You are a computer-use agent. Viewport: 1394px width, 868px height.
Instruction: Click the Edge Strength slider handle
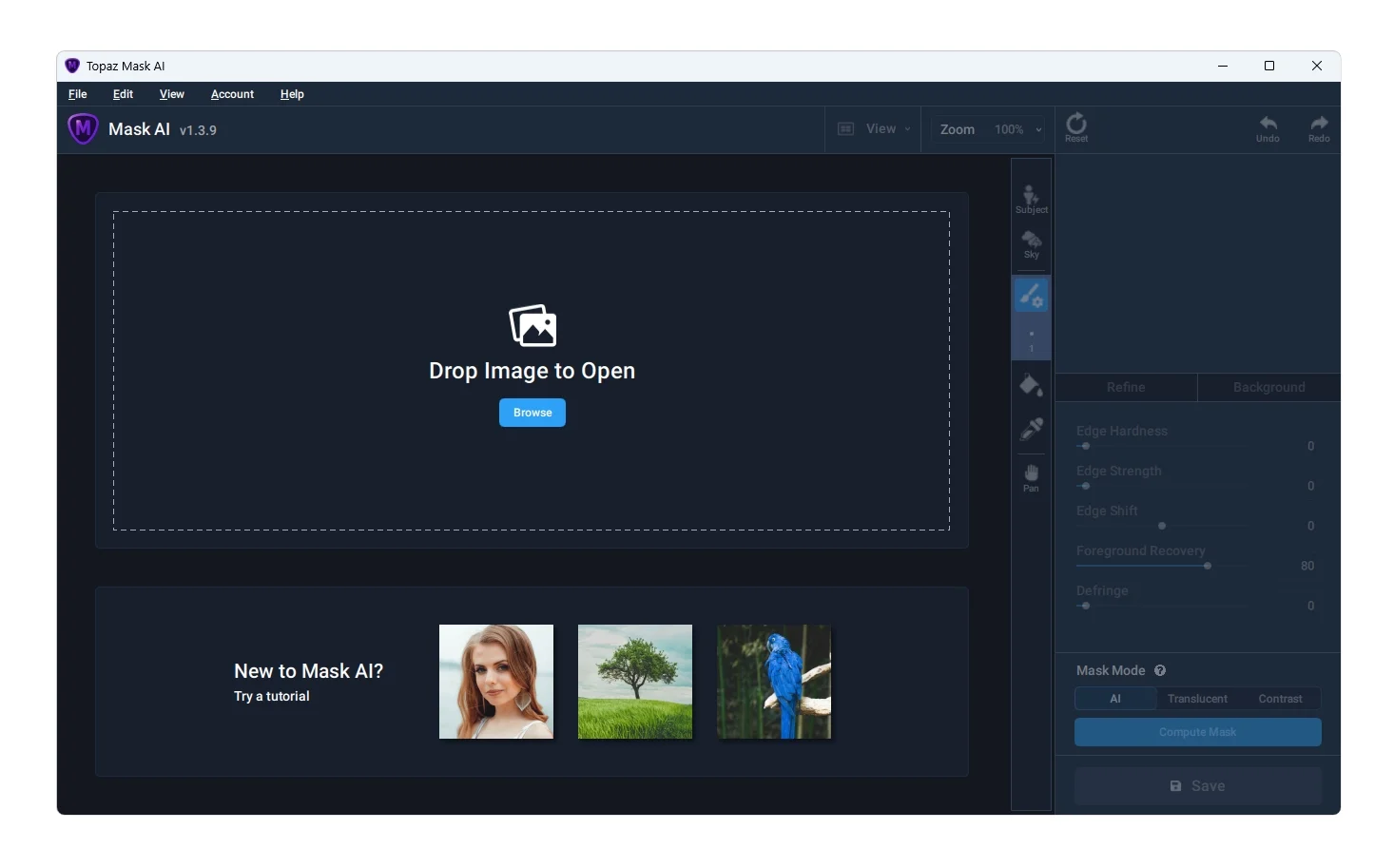coord(1086,486)
